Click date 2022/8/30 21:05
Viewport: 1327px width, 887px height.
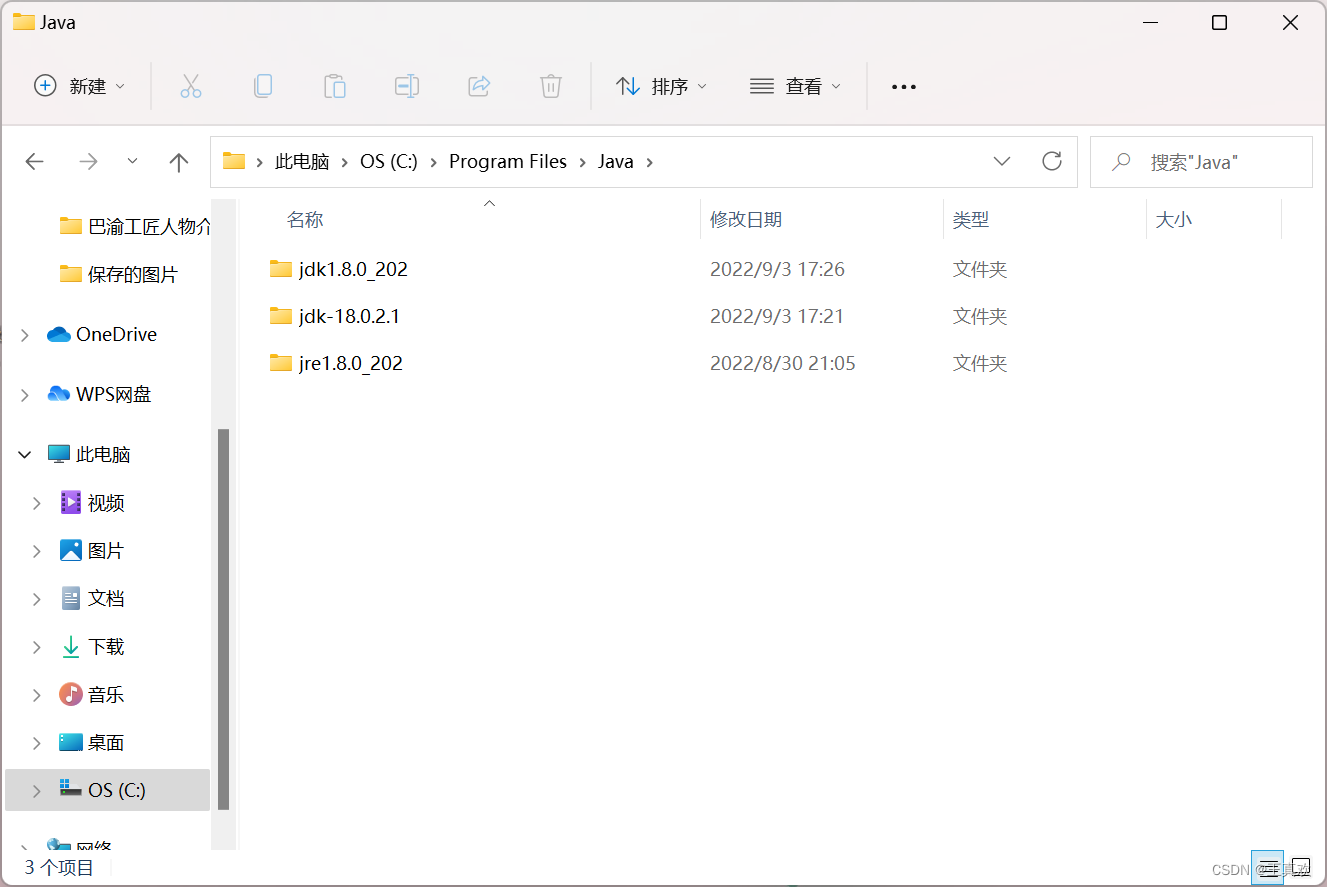782,363
